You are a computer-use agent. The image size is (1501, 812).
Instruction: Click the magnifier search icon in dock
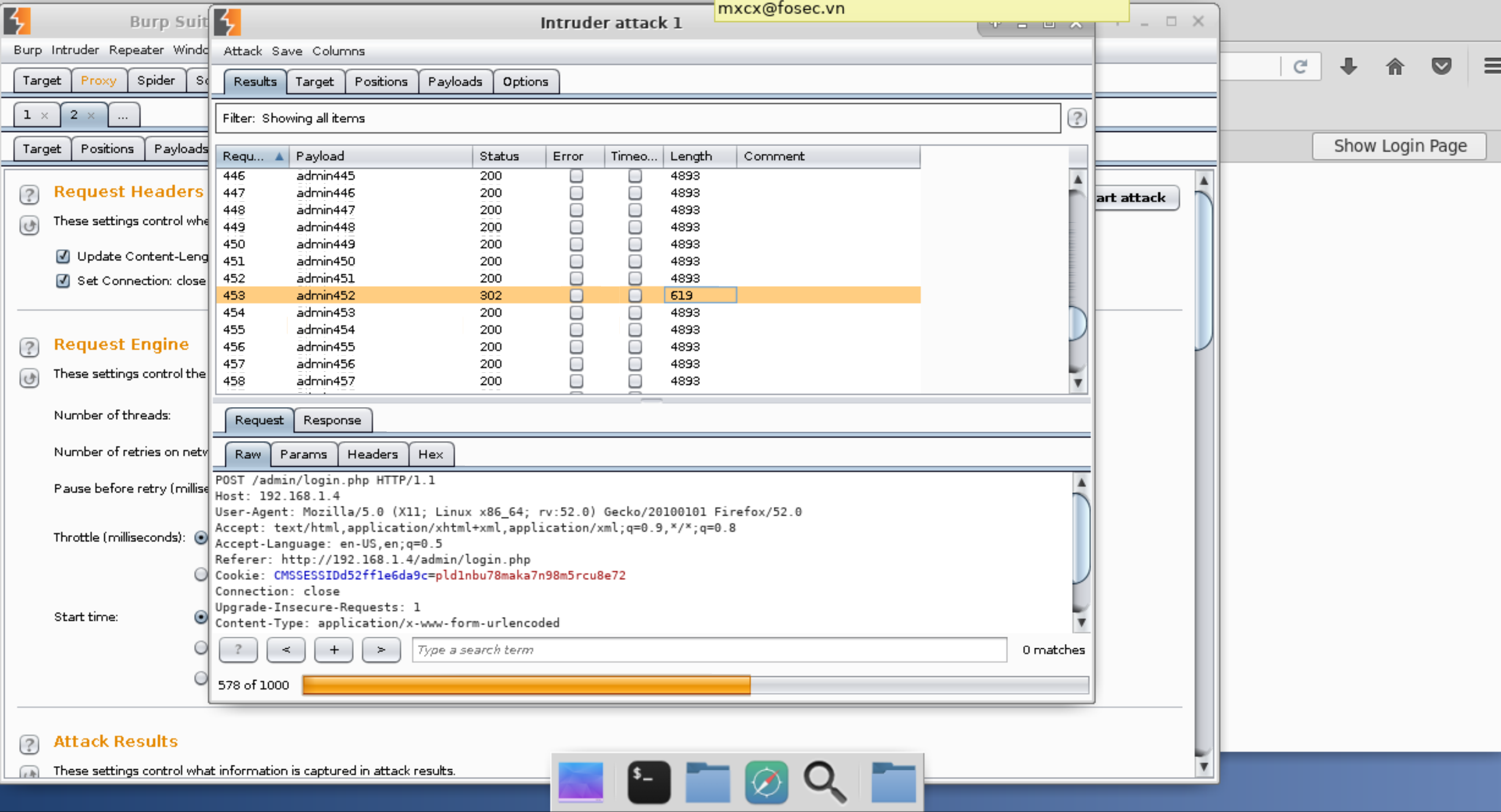coord(824,782)
